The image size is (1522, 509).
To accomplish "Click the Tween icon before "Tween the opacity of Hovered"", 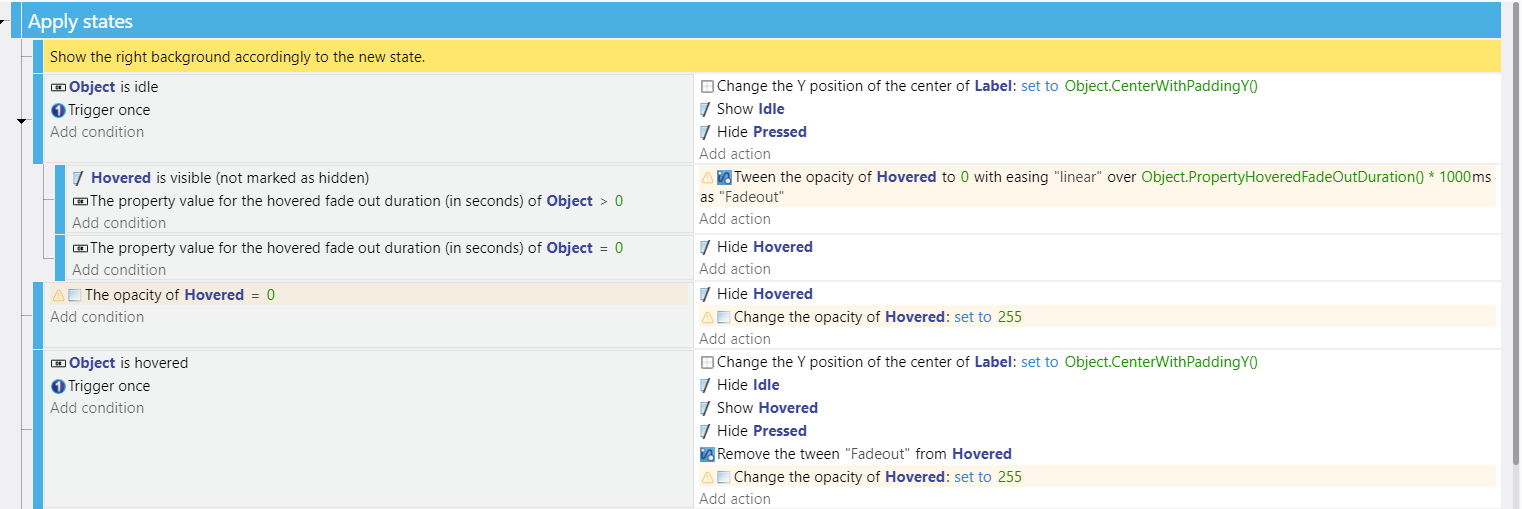I will tap(725, 177).
